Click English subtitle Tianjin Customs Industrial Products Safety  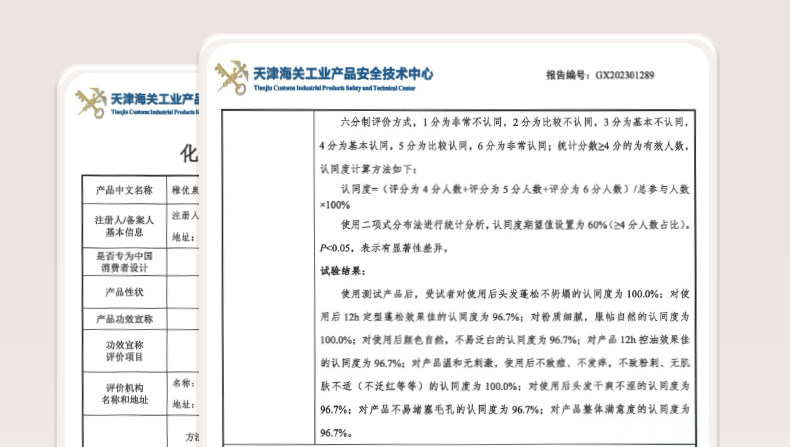(335, 88)
